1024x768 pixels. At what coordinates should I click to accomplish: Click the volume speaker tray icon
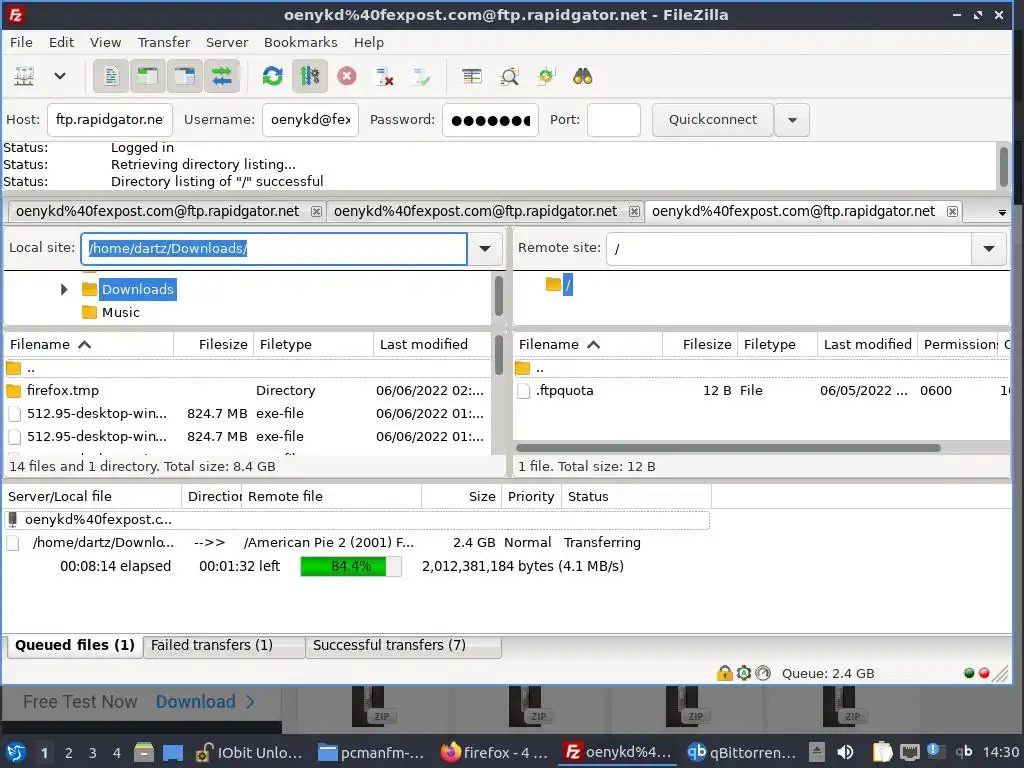845,752
